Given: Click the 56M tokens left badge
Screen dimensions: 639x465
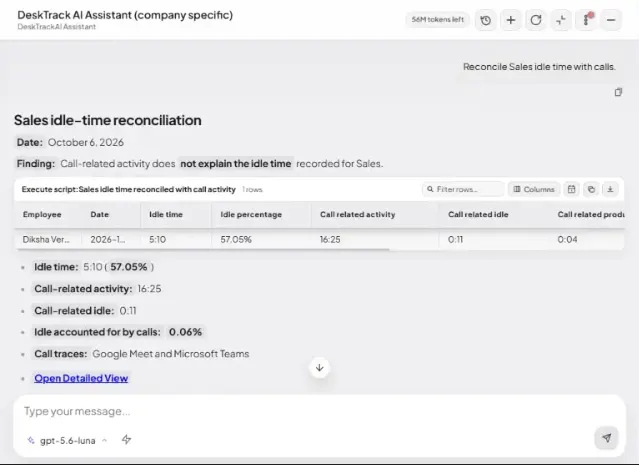Looking at the screenshot, I should pos(437,20).
